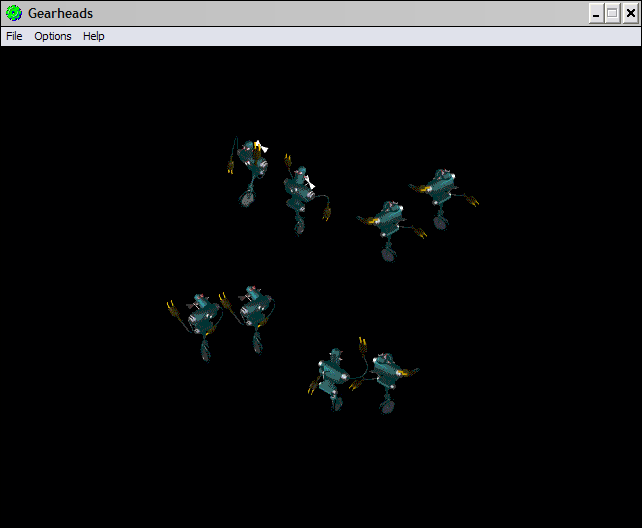
Task: Click the raised wheel of top-right robot
Action: (440, 216)
